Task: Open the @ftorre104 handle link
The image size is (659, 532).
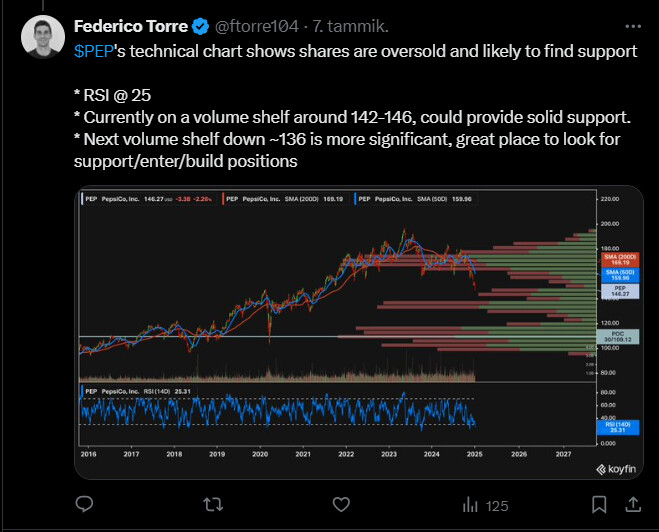Action: [x=257, y=26]
